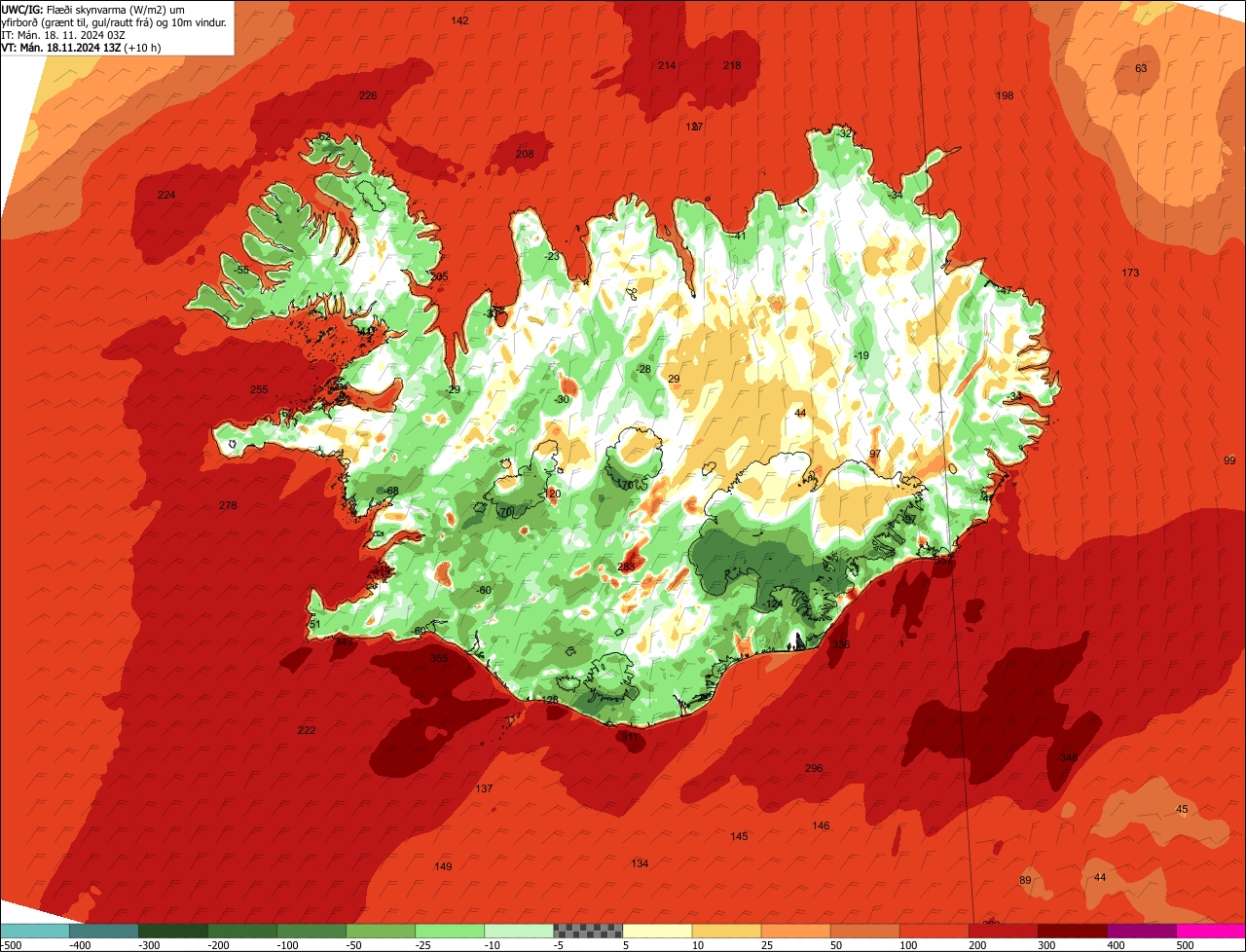Click the value 355 off the south coast

point(439,658)
